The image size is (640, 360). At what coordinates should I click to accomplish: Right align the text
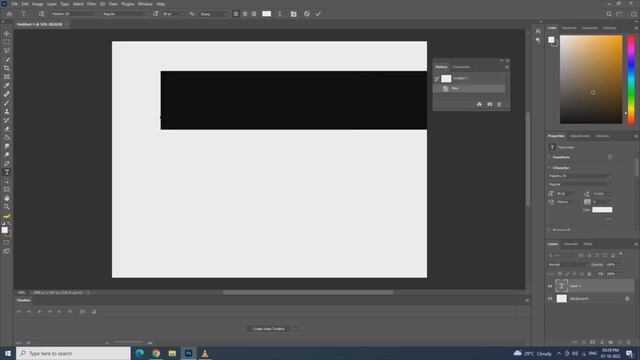tap(254, 14)
